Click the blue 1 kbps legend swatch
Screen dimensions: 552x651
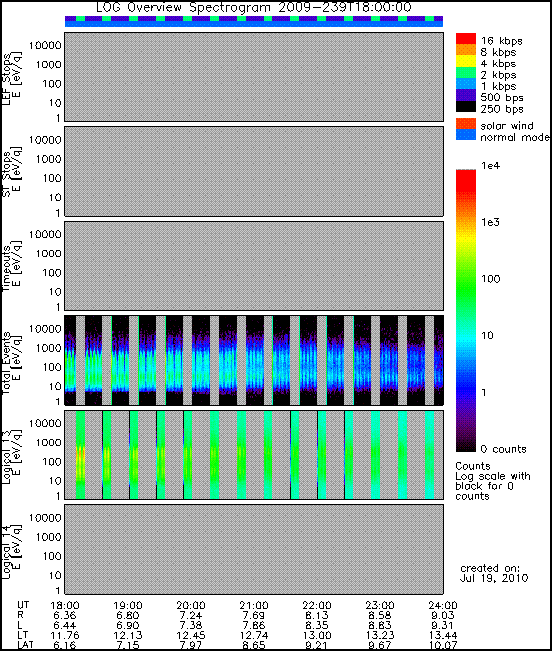click(x=466, y=83)
